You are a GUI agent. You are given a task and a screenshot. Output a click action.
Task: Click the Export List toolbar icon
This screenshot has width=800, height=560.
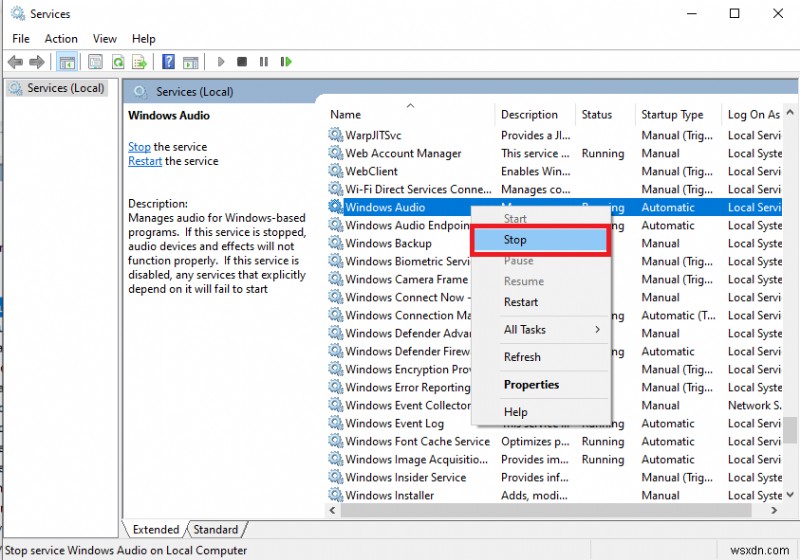pyautogui.click(x=139, y=62)
